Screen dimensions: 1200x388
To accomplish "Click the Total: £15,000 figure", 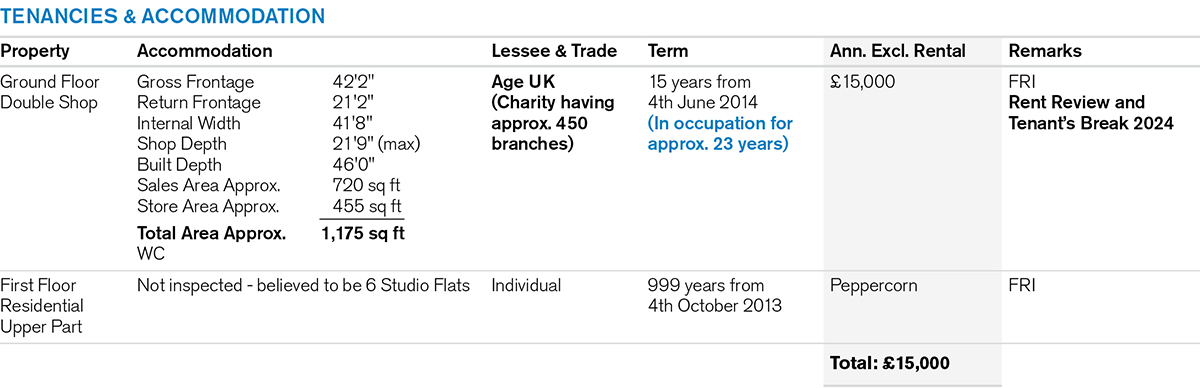I will tap(890, 363).
